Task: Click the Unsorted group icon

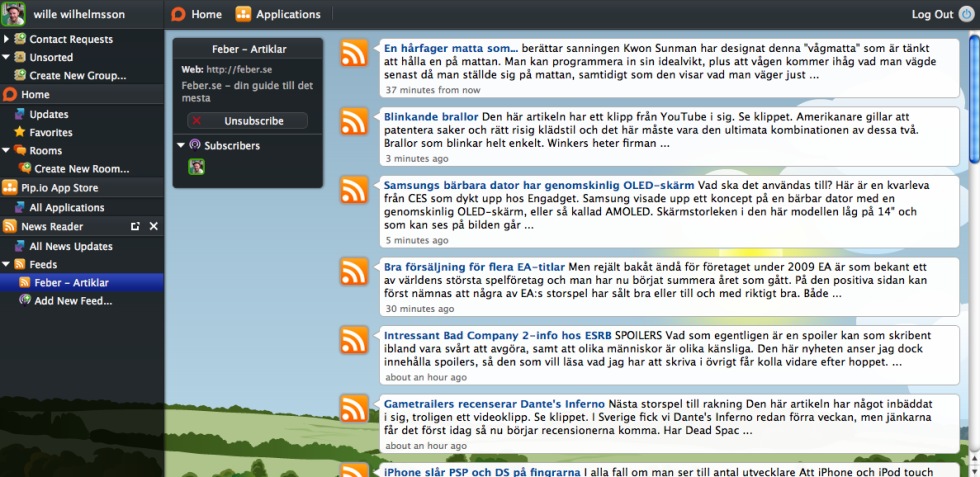Action: (x=20, y=57)
